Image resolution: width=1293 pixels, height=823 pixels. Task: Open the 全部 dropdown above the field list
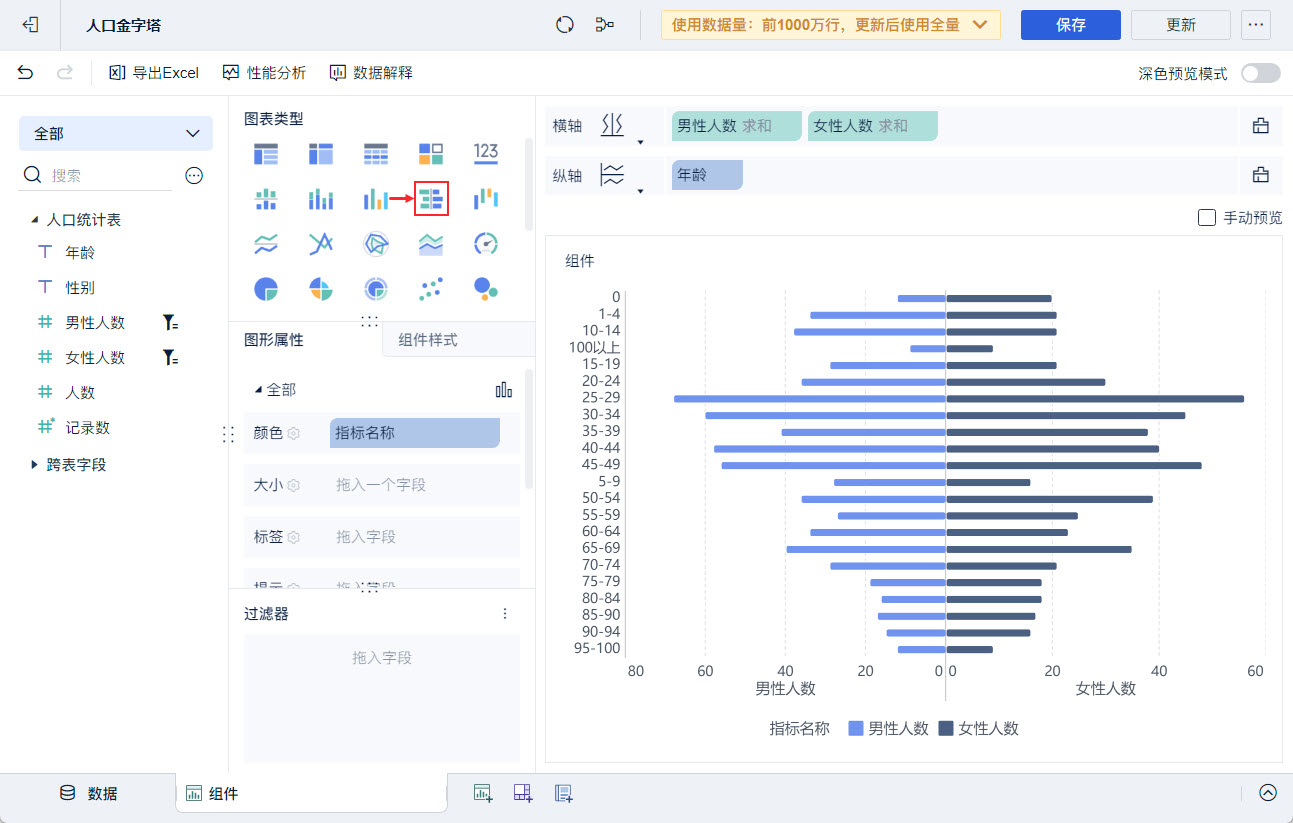116,133
